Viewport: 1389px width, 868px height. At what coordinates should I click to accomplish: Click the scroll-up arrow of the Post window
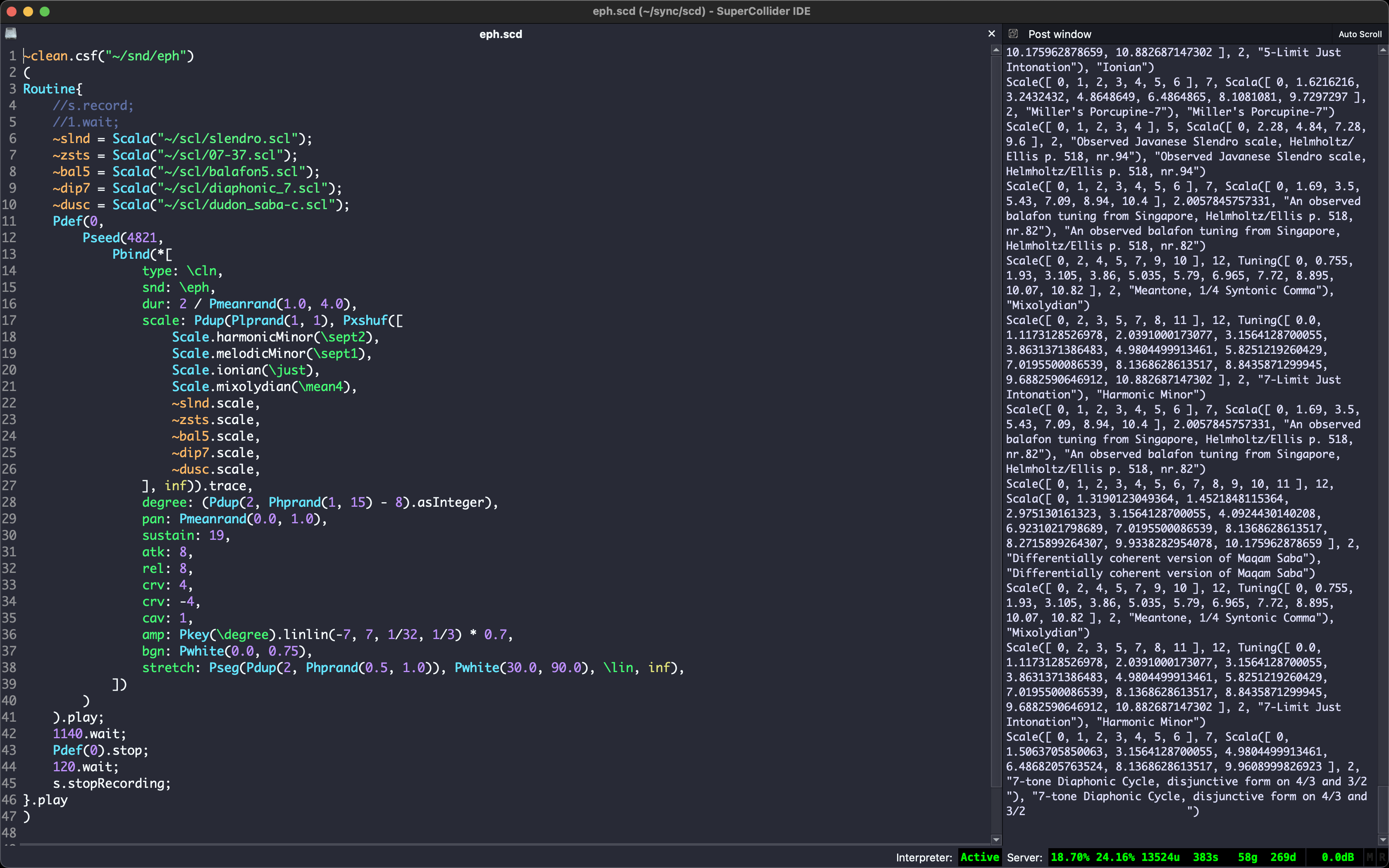(x=1382, y=50)
